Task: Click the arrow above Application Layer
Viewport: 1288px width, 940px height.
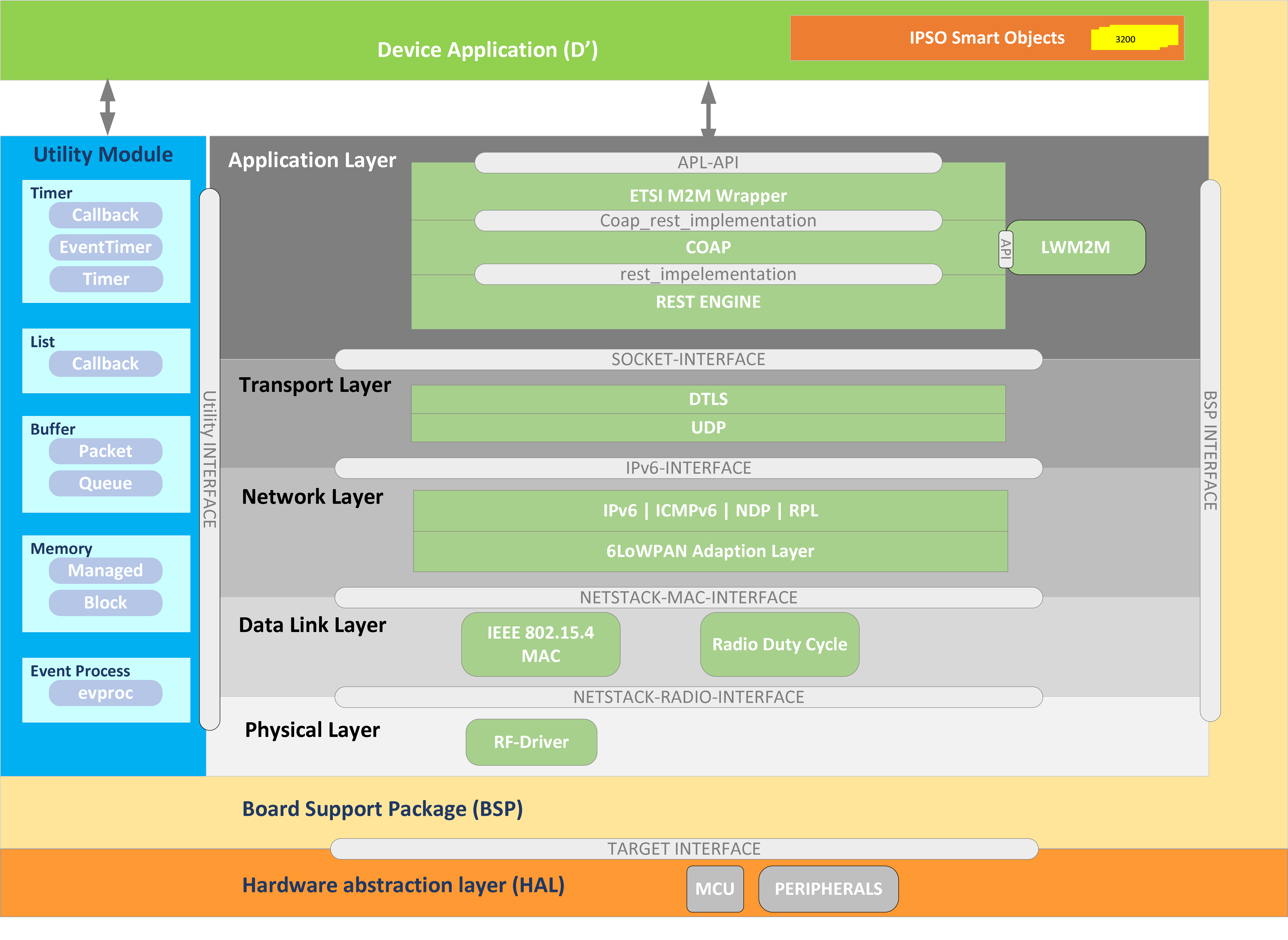Action: click(708, 109)
